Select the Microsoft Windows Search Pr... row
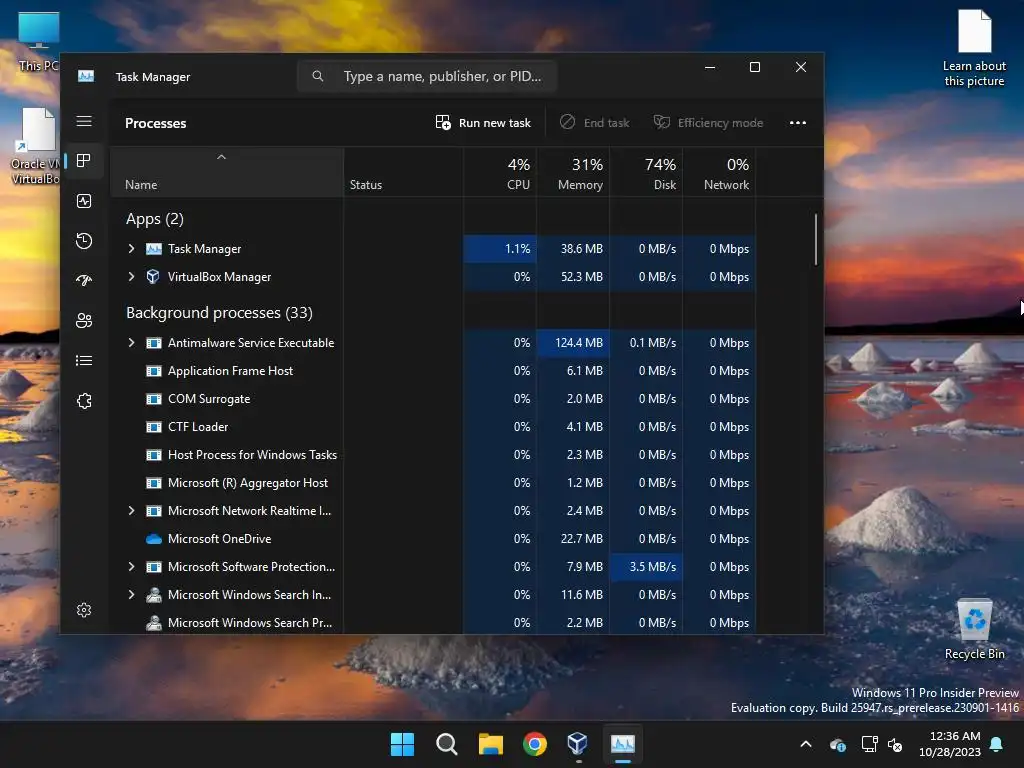 pos(434,622)
